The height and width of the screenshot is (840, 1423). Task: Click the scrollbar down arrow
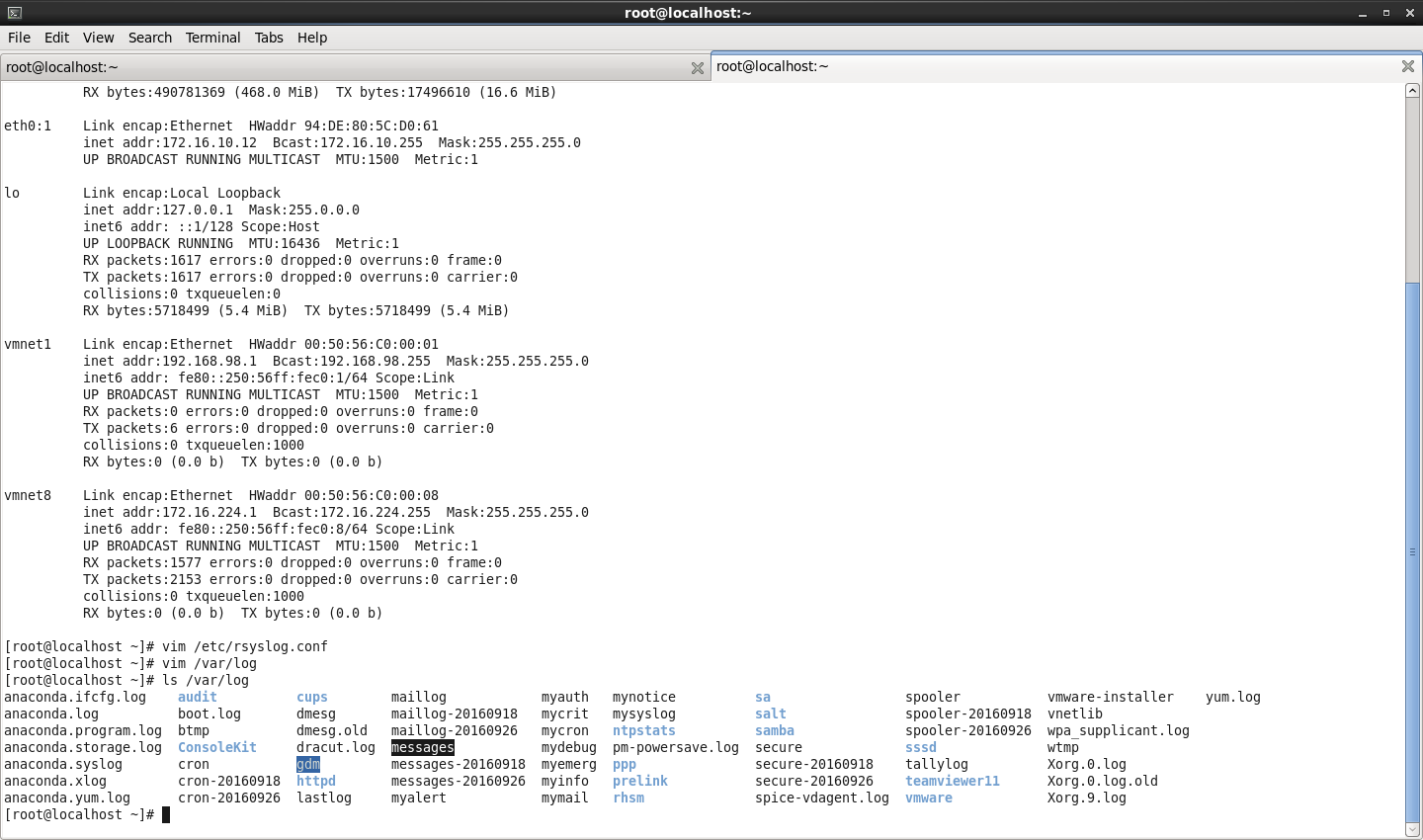pyautogui.click(x=1412, y=830)
